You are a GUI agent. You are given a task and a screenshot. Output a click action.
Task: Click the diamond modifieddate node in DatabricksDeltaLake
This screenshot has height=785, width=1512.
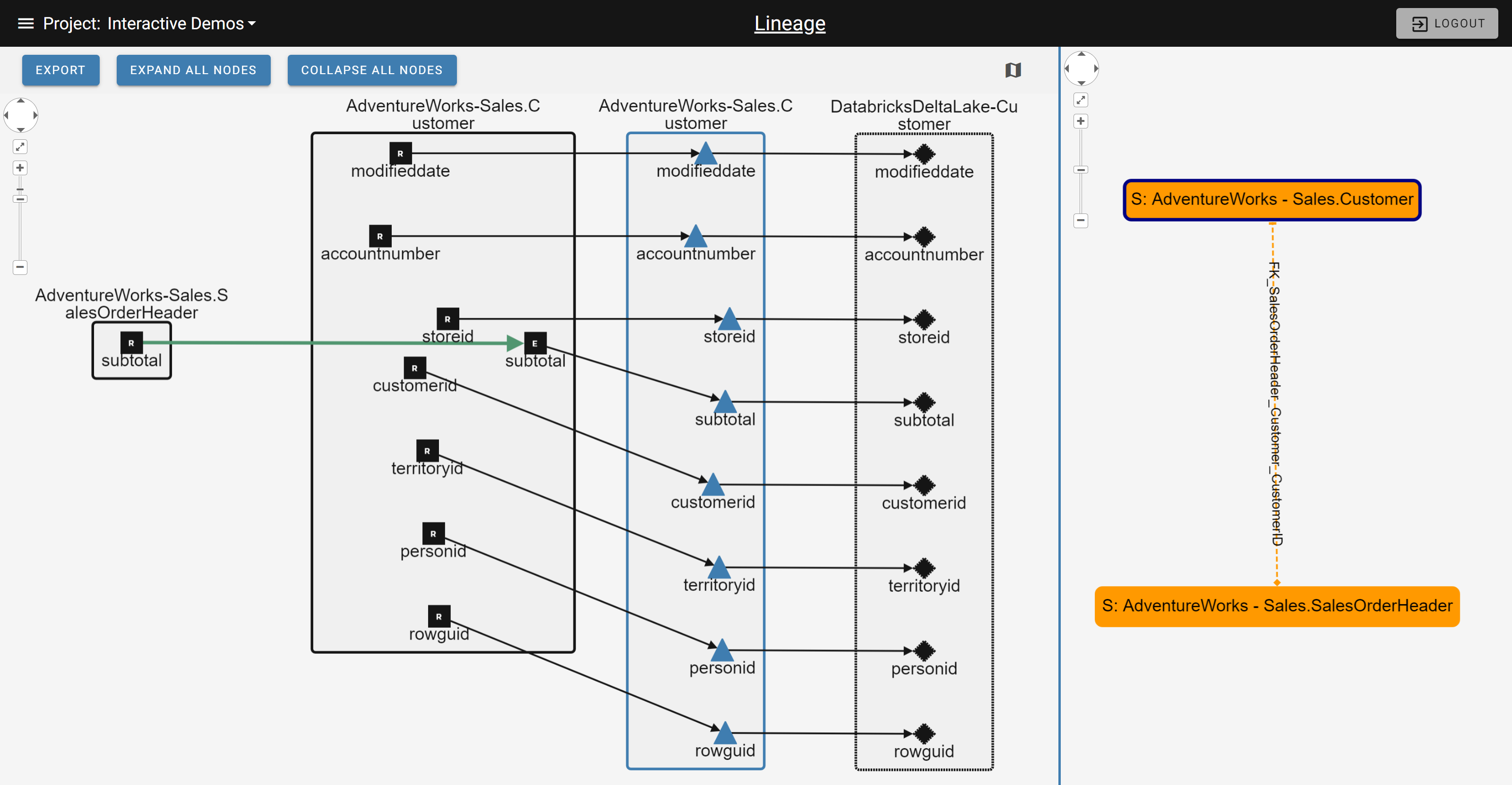tap(924, 154)
